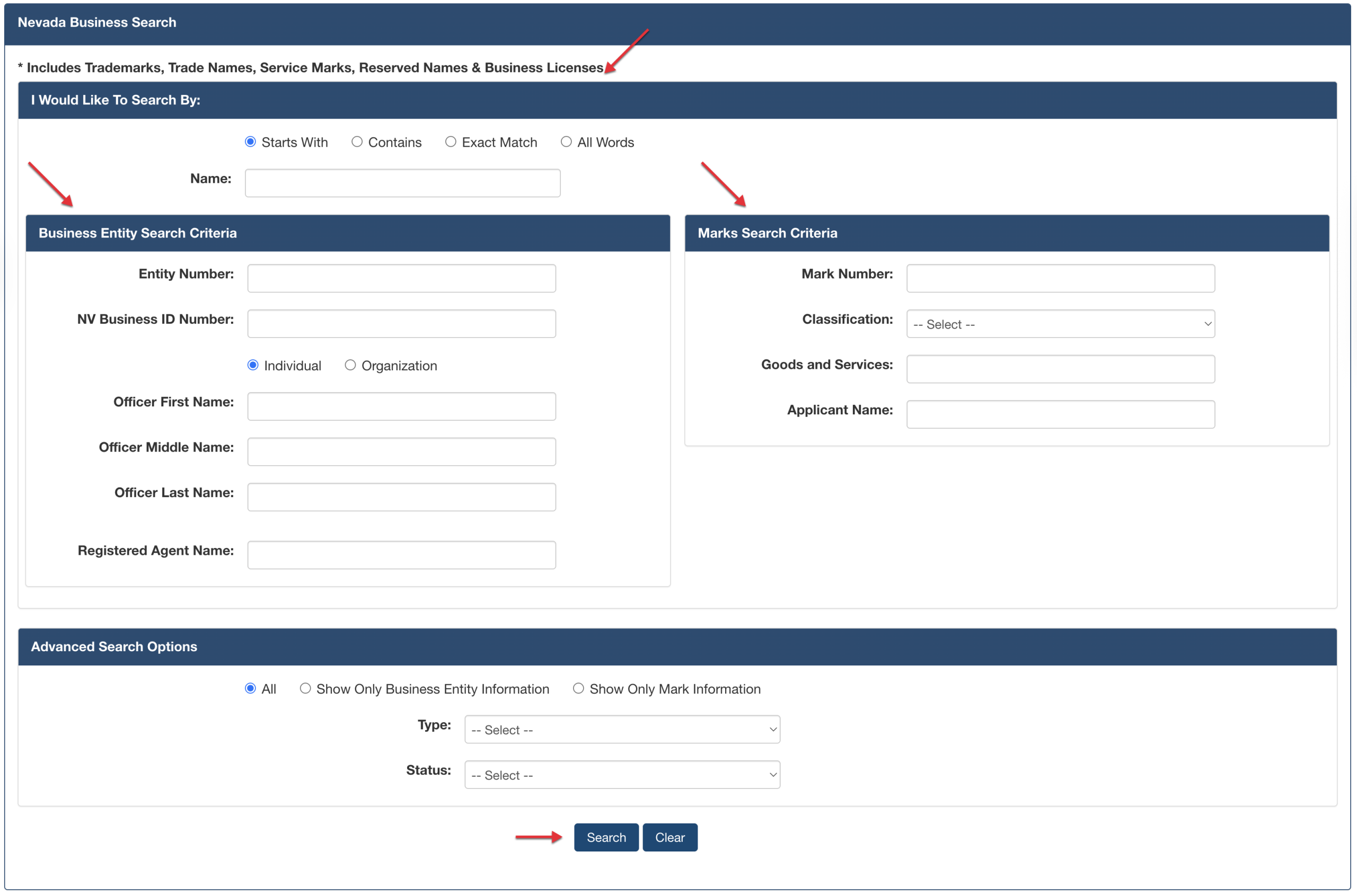
Task: Open the Classification dropdown
Action: (x=1060, y=324)
